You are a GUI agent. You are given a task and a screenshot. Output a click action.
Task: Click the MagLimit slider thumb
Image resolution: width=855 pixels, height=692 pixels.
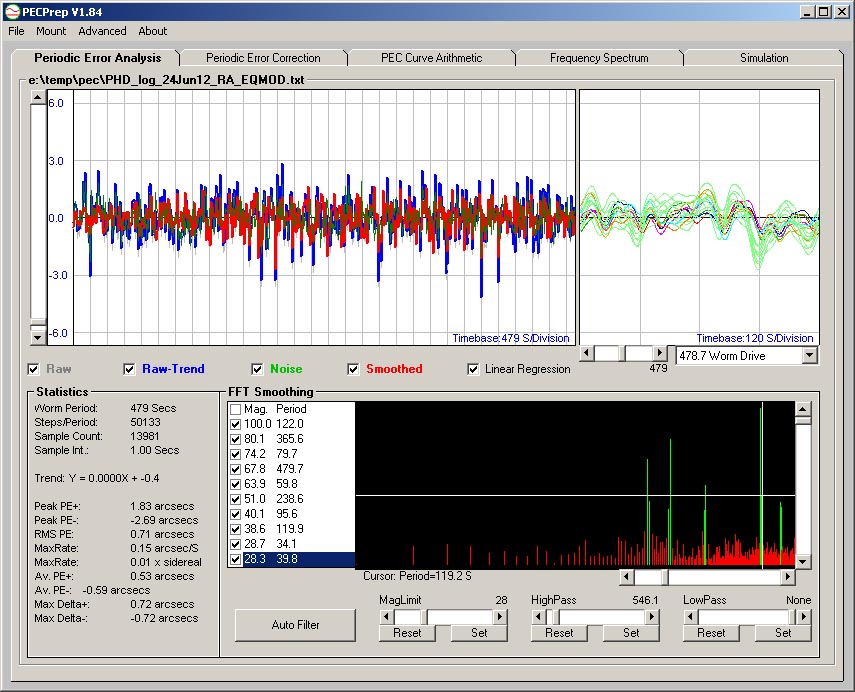[x=425, y=617]
